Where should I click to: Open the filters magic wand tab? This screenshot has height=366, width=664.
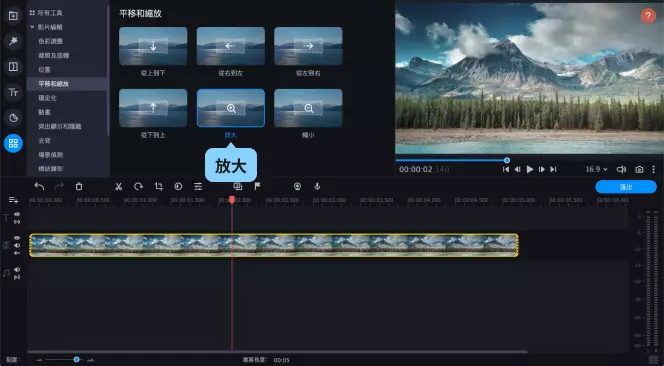click(x=13, y=41)
